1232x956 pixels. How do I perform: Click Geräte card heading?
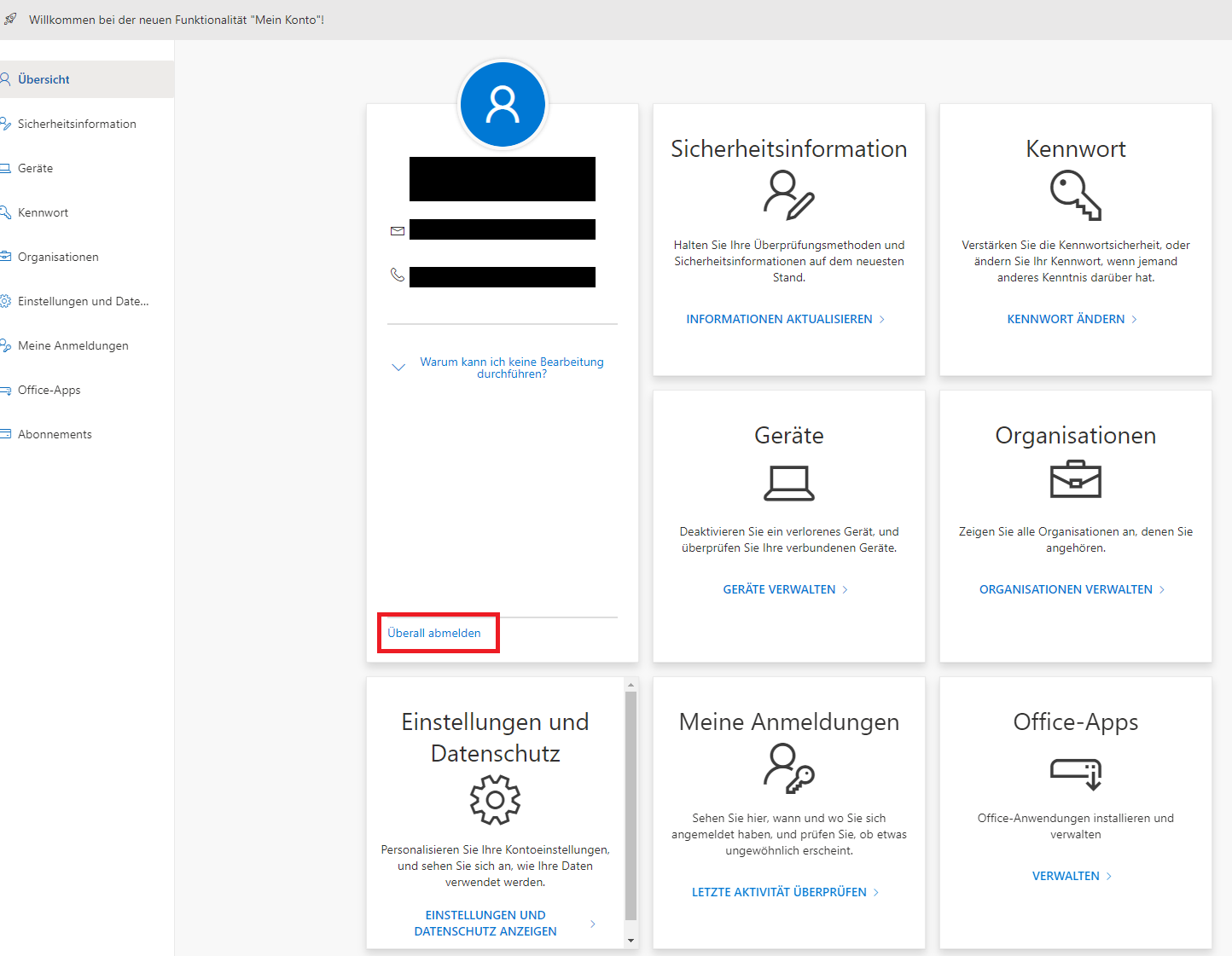[x=789, y=435]
